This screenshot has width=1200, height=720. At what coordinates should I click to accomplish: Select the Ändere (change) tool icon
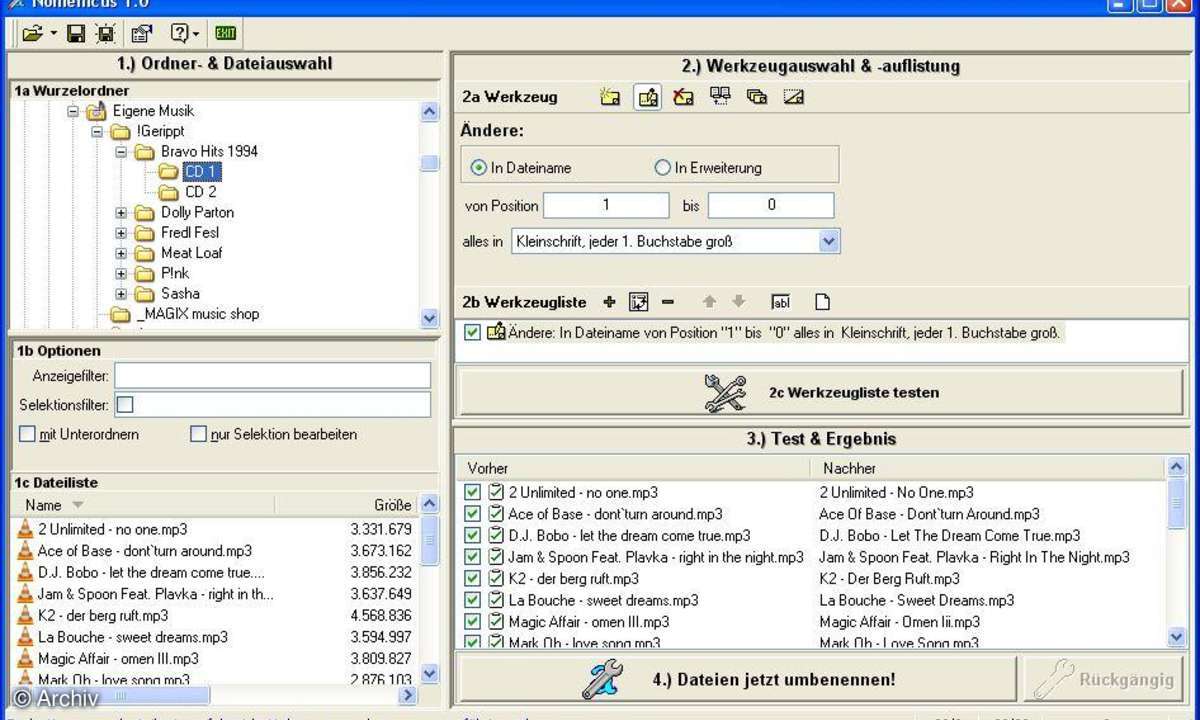pos(647,97)
